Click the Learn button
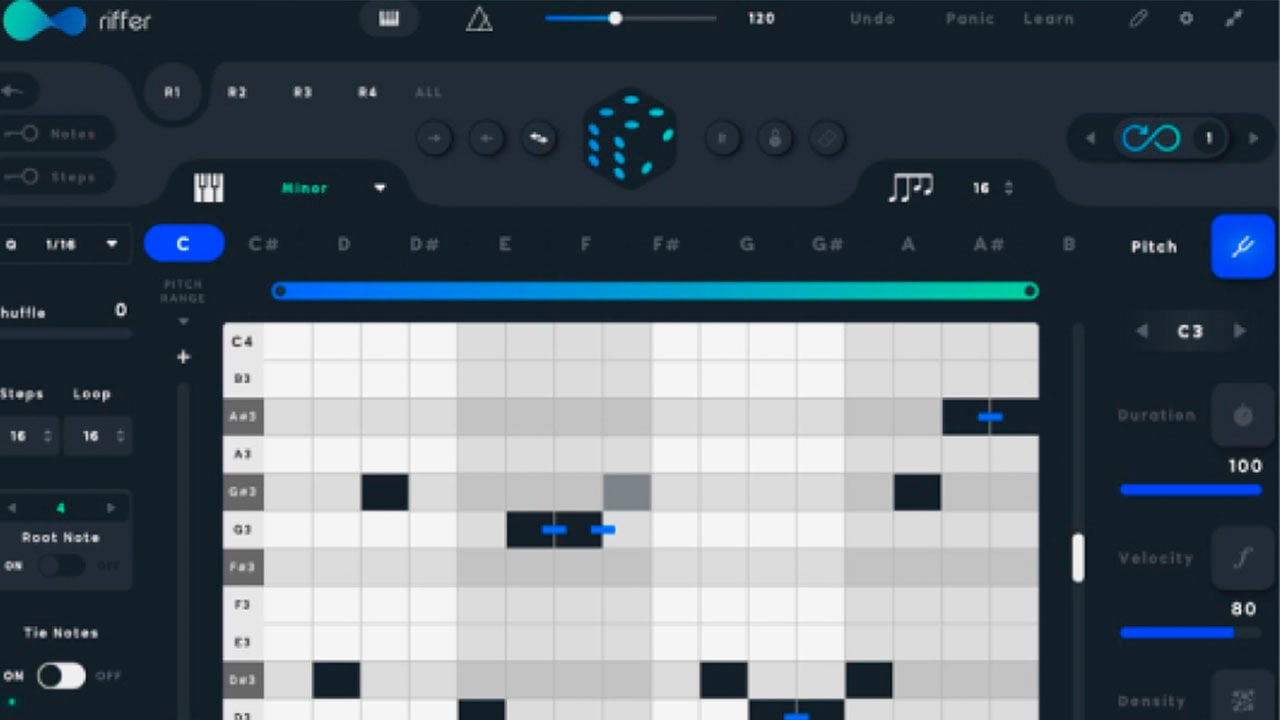The image size is (1280, 720). pos(1048,19)
